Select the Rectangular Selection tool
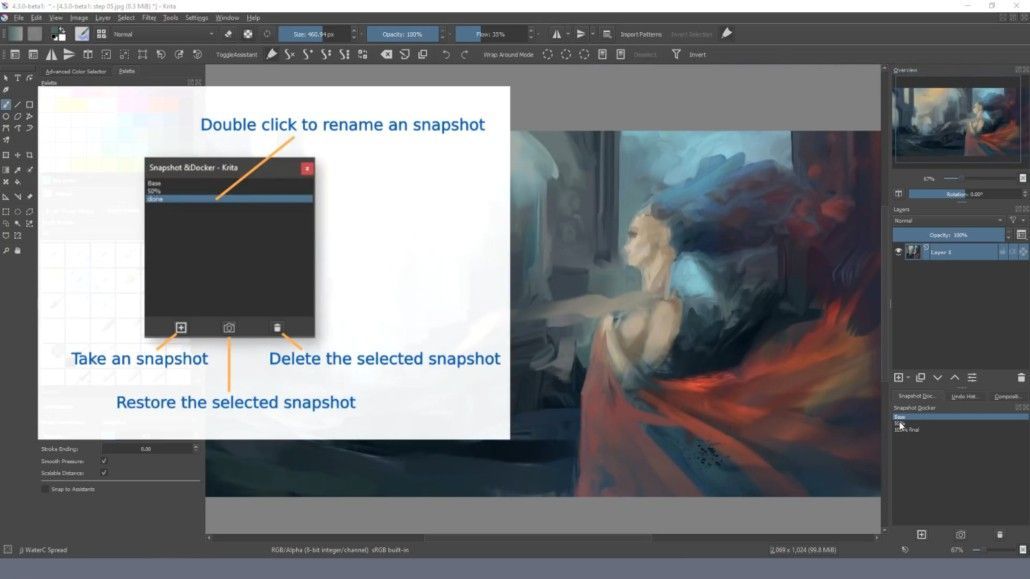 coord(6,212)
